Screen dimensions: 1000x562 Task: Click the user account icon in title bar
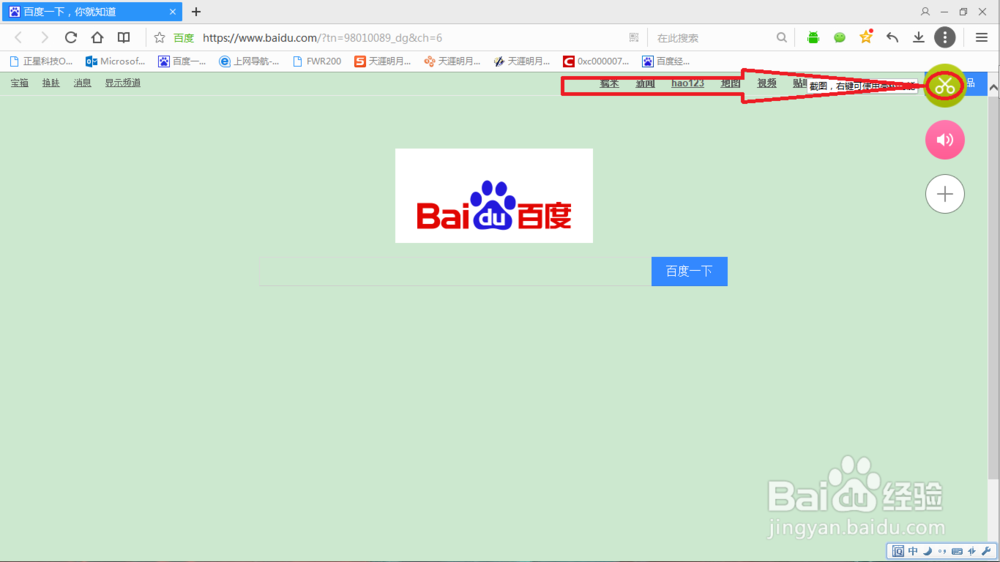pos(925,11)
